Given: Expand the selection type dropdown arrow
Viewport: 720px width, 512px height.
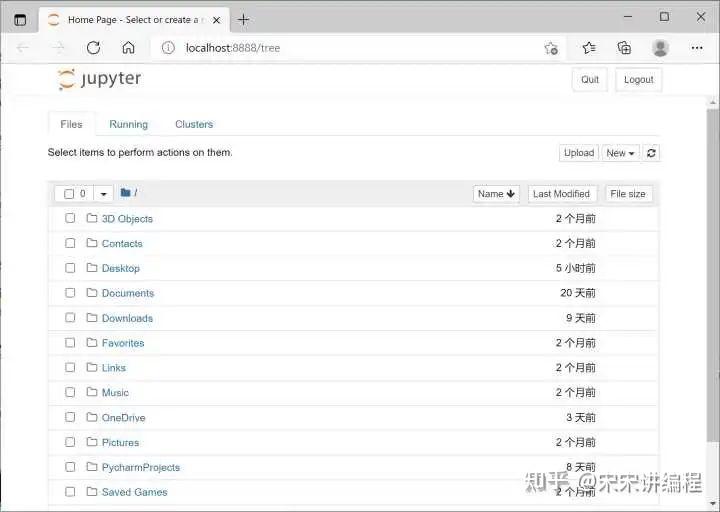Looking at the screenshot, I should coord(103,194).
